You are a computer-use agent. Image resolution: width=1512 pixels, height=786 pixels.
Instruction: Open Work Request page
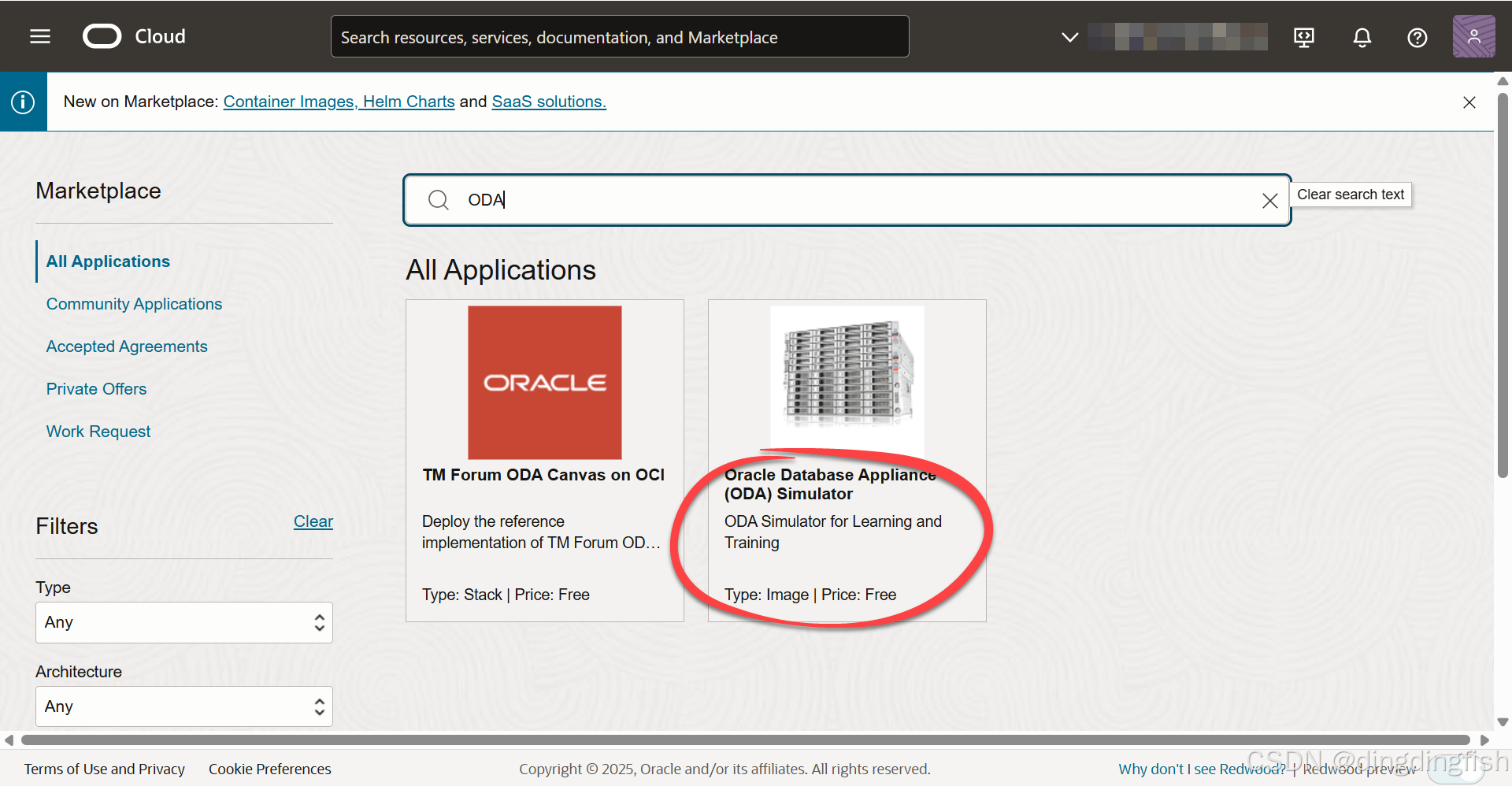coord(98,432)
